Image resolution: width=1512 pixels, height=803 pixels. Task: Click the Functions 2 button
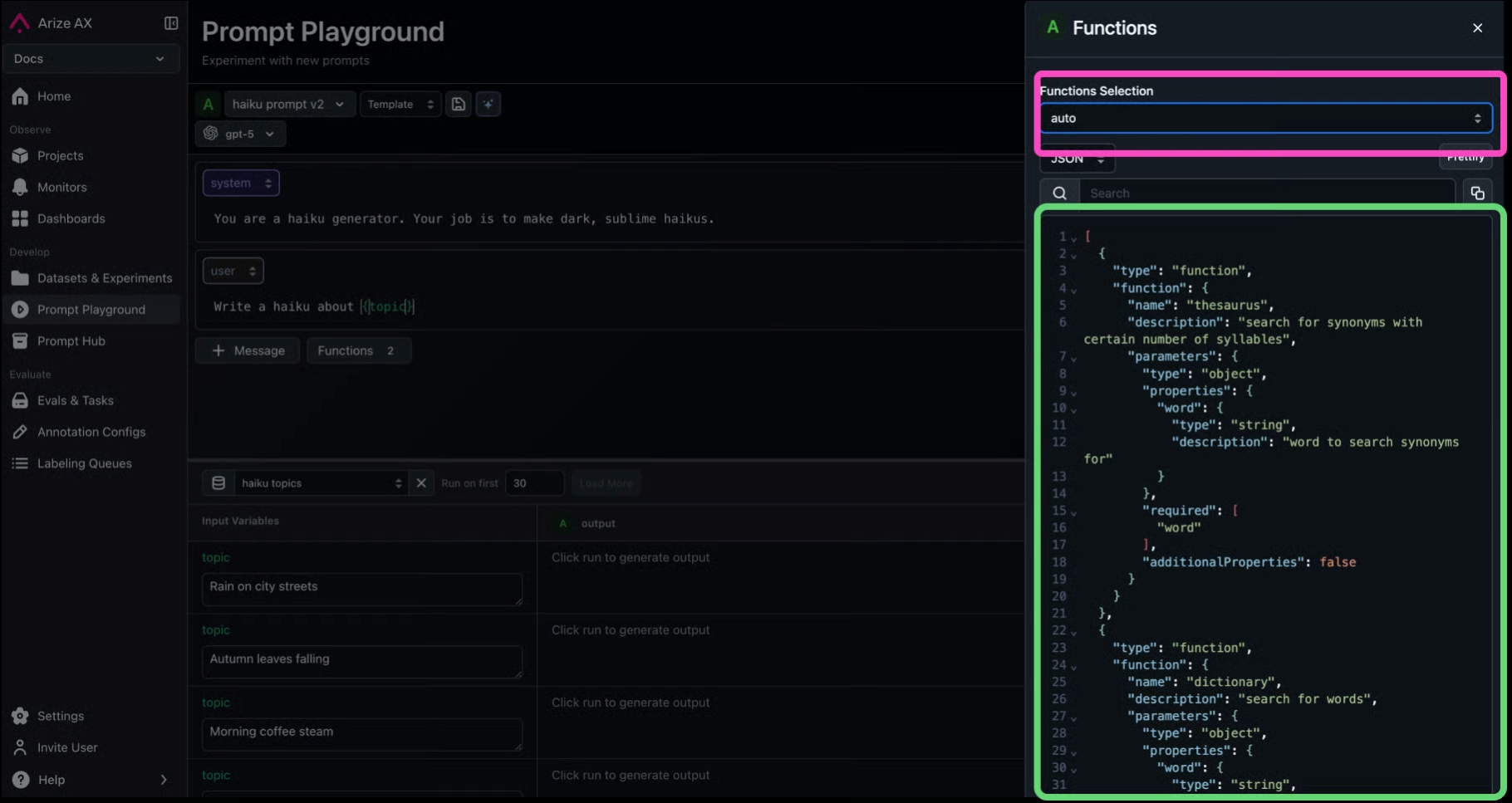tap(358, 350)
